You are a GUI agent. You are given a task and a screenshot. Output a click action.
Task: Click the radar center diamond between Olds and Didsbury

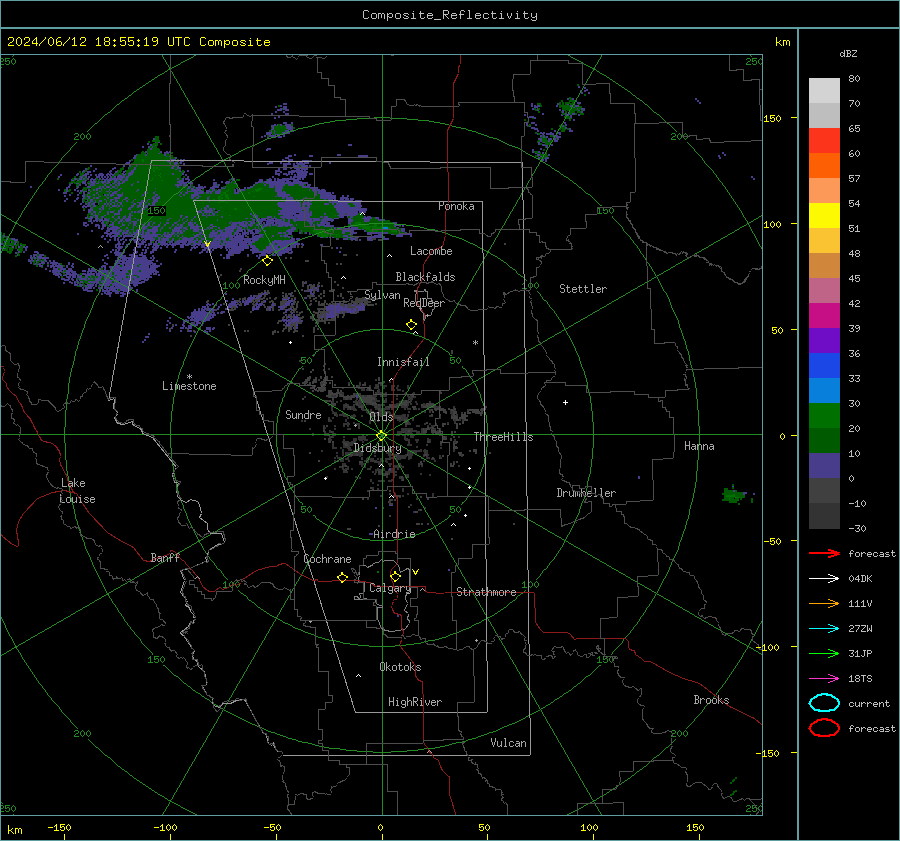[x=381, y=436]
